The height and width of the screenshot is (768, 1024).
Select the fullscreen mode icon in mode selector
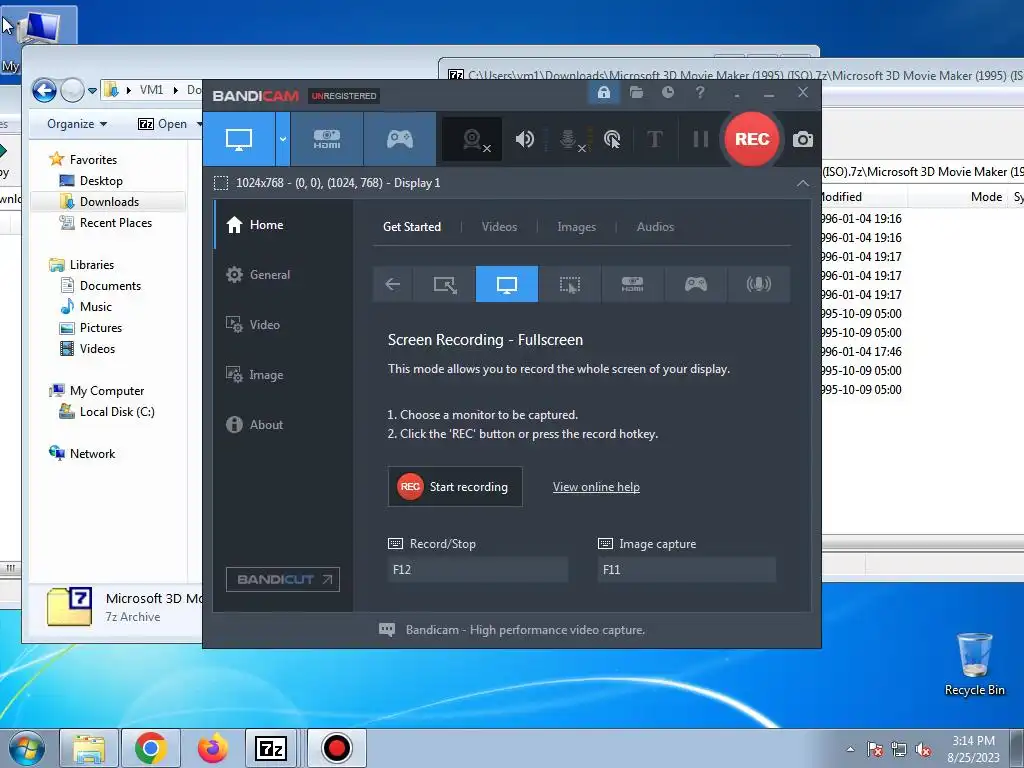click(507, 284)
